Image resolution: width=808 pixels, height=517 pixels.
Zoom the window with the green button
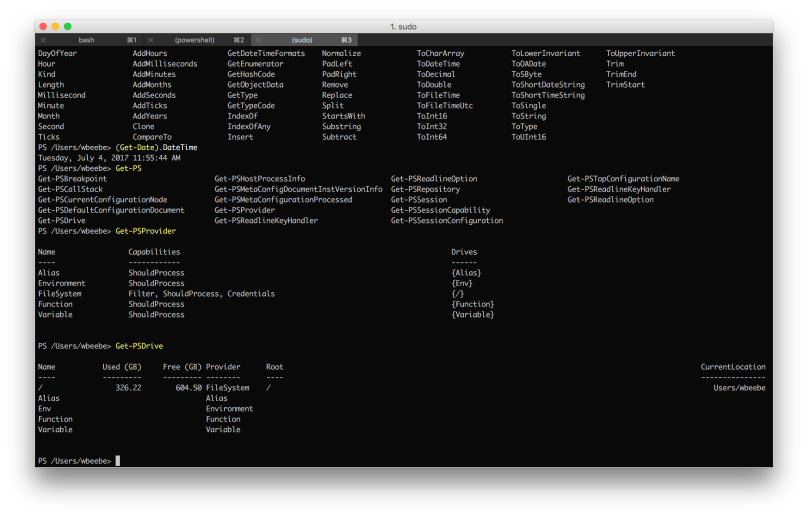[68, 26]
